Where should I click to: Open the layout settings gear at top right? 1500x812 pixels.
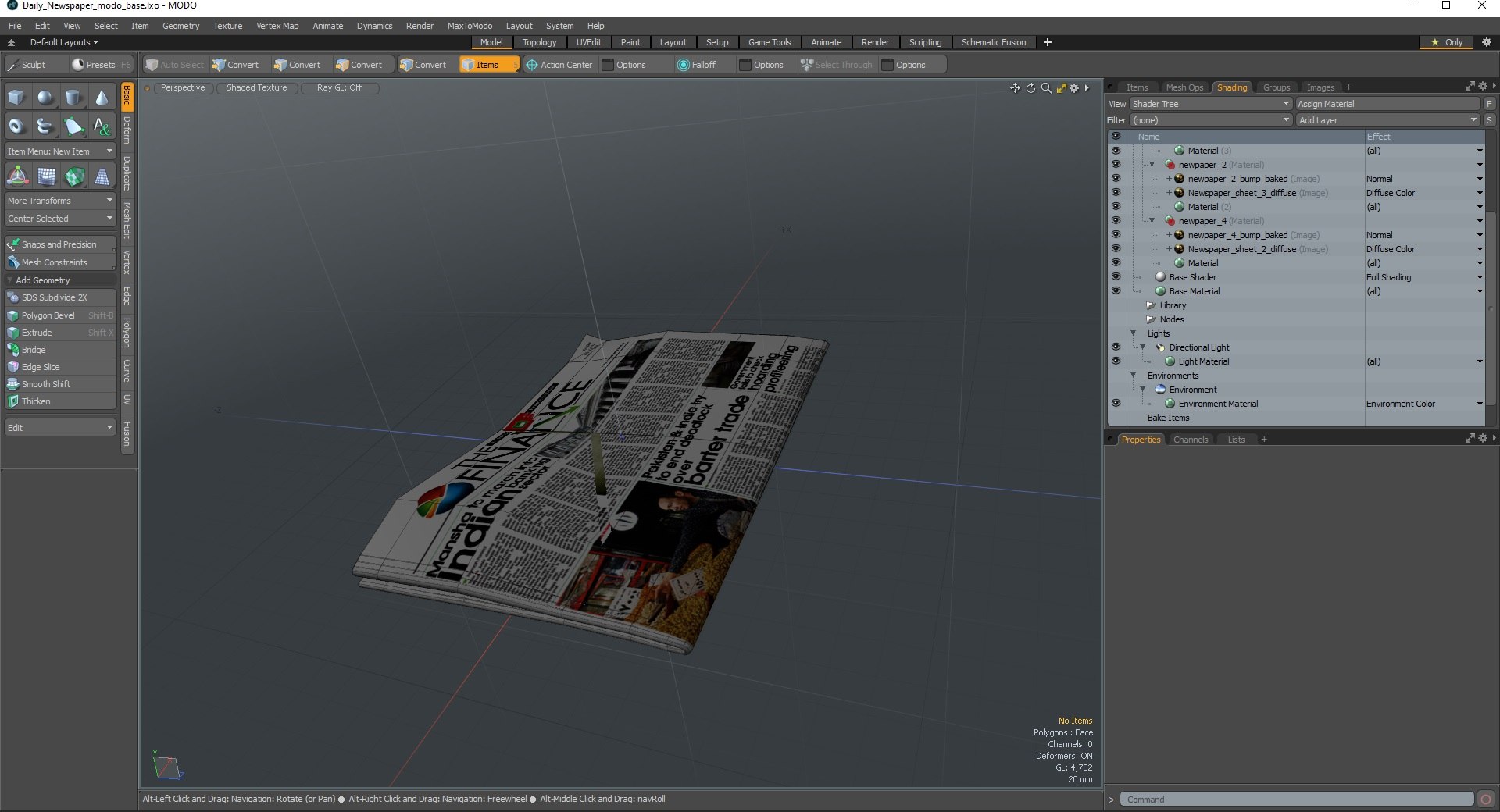click(1487, 42)
